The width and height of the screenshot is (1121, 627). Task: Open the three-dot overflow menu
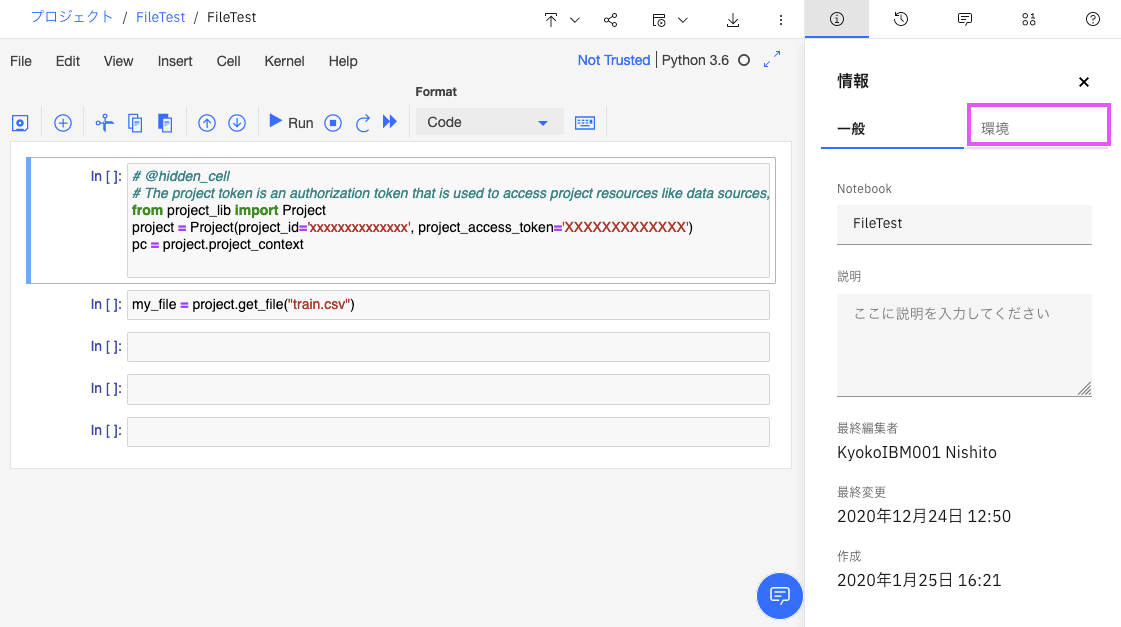pos(781,20)
